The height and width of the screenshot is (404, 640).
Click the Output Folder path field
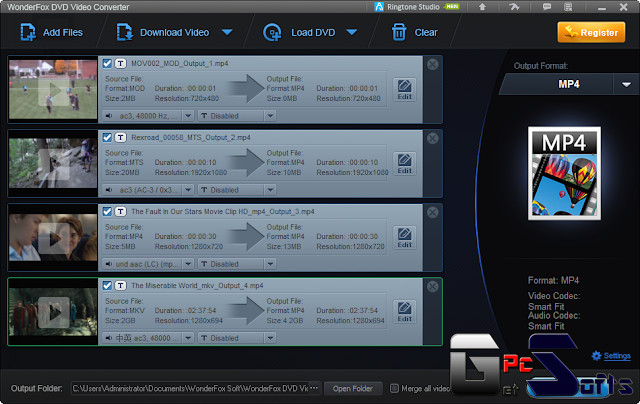point(190,388)
